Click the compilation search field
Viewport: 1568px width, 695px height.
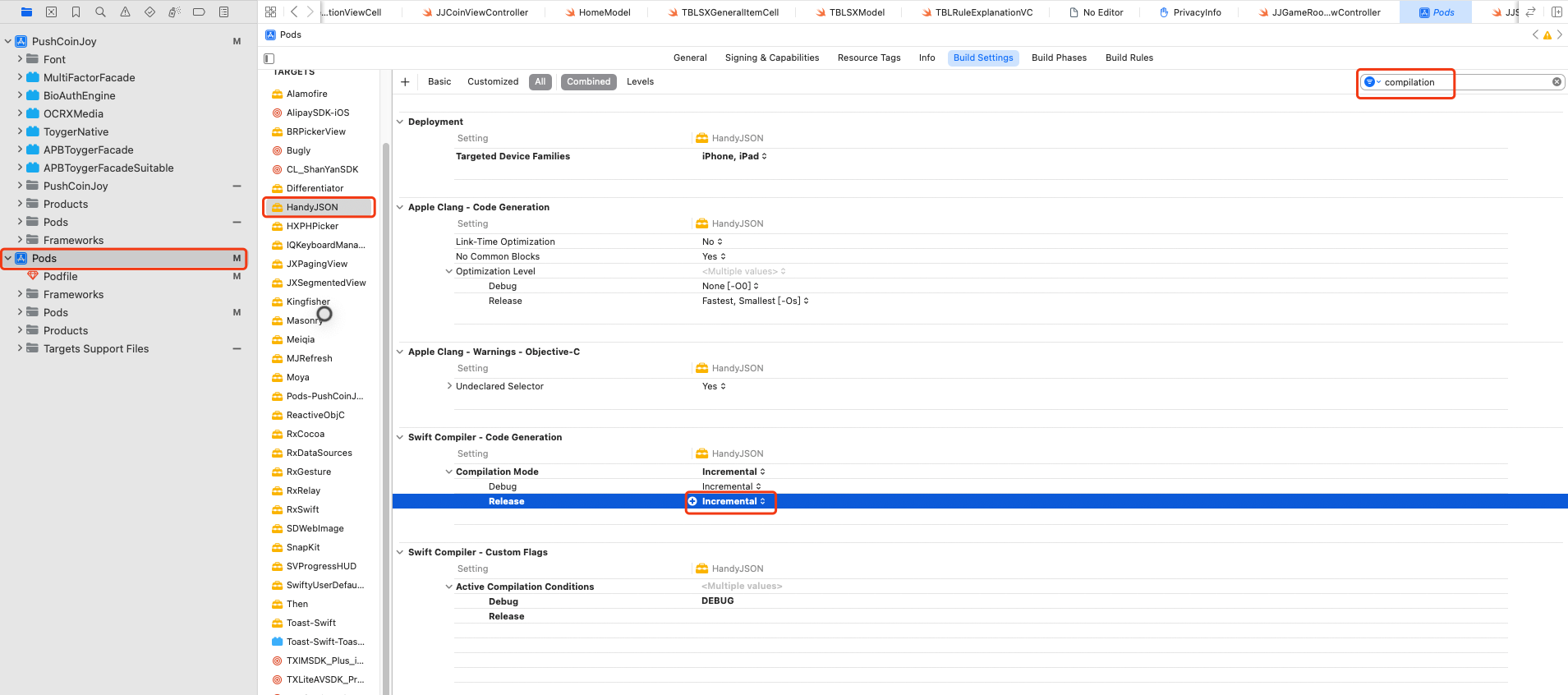[1462, 82]
